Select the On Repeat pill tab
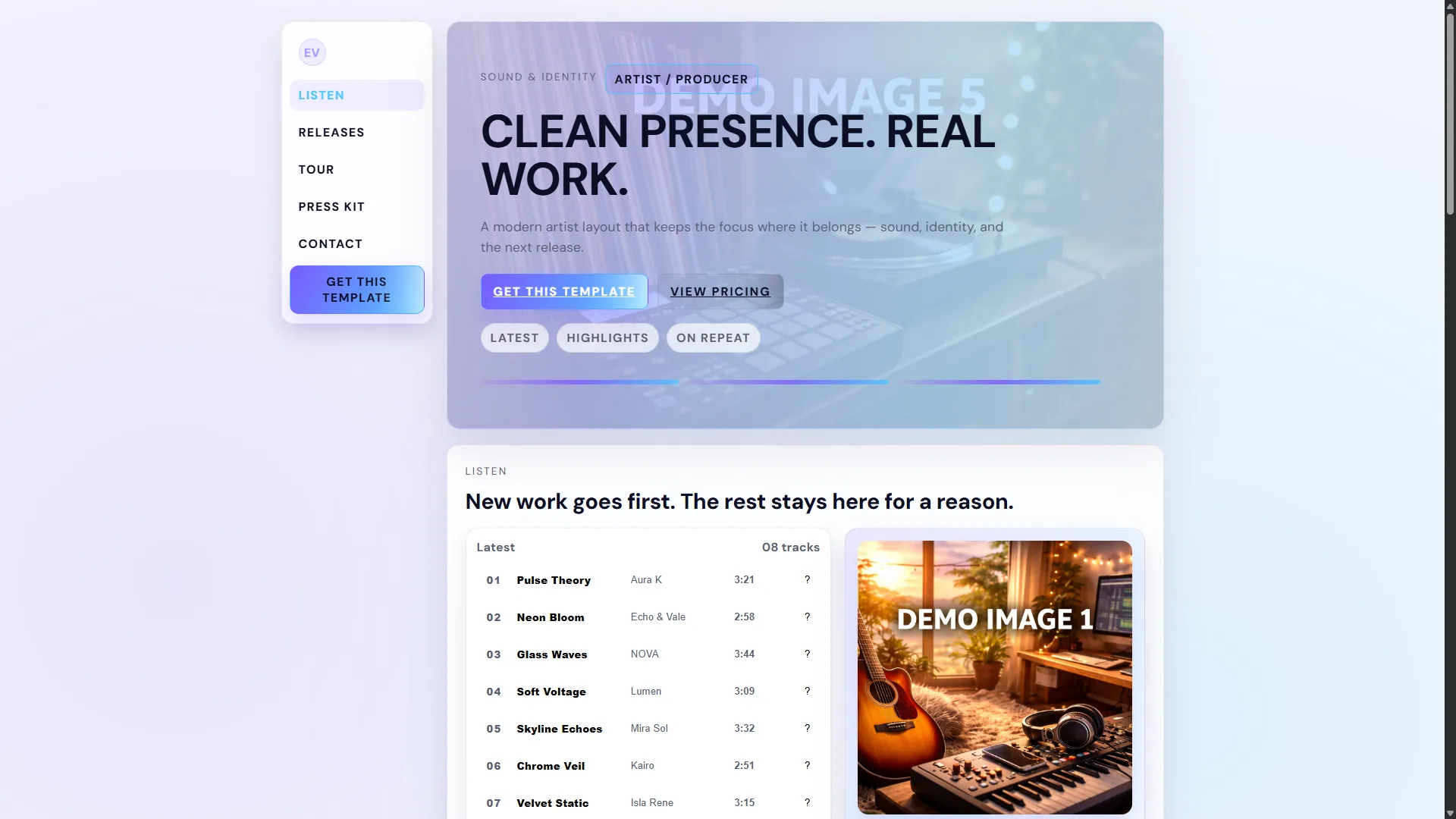 713,338
